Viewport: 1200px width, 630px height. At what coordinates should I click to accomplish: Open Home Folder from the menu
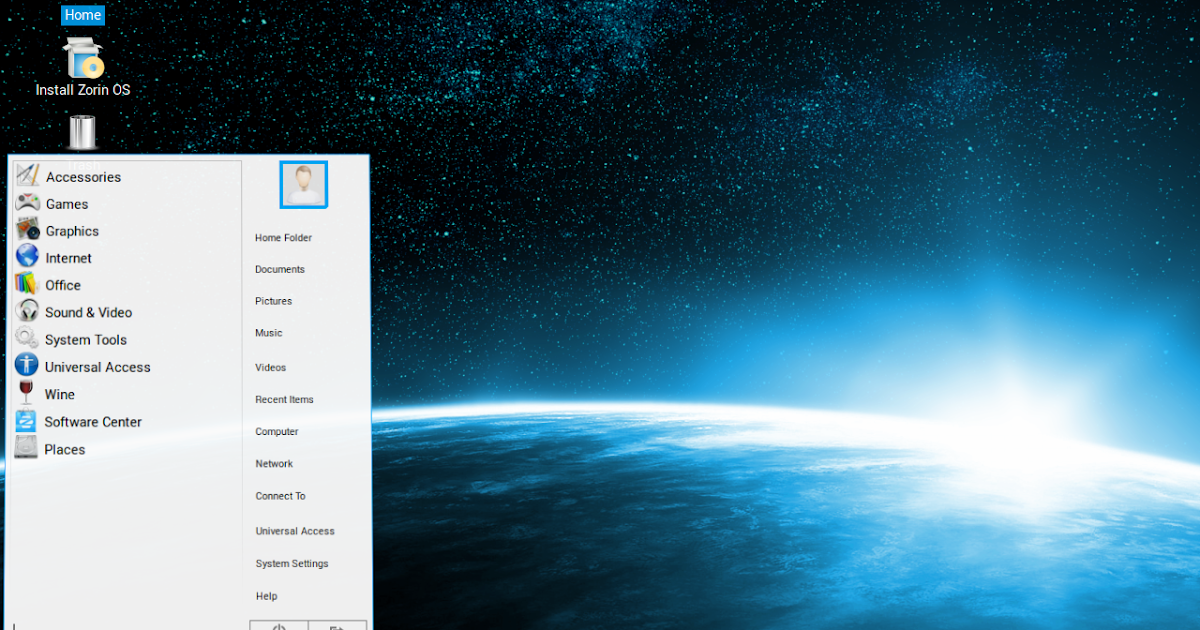(283, 237)
